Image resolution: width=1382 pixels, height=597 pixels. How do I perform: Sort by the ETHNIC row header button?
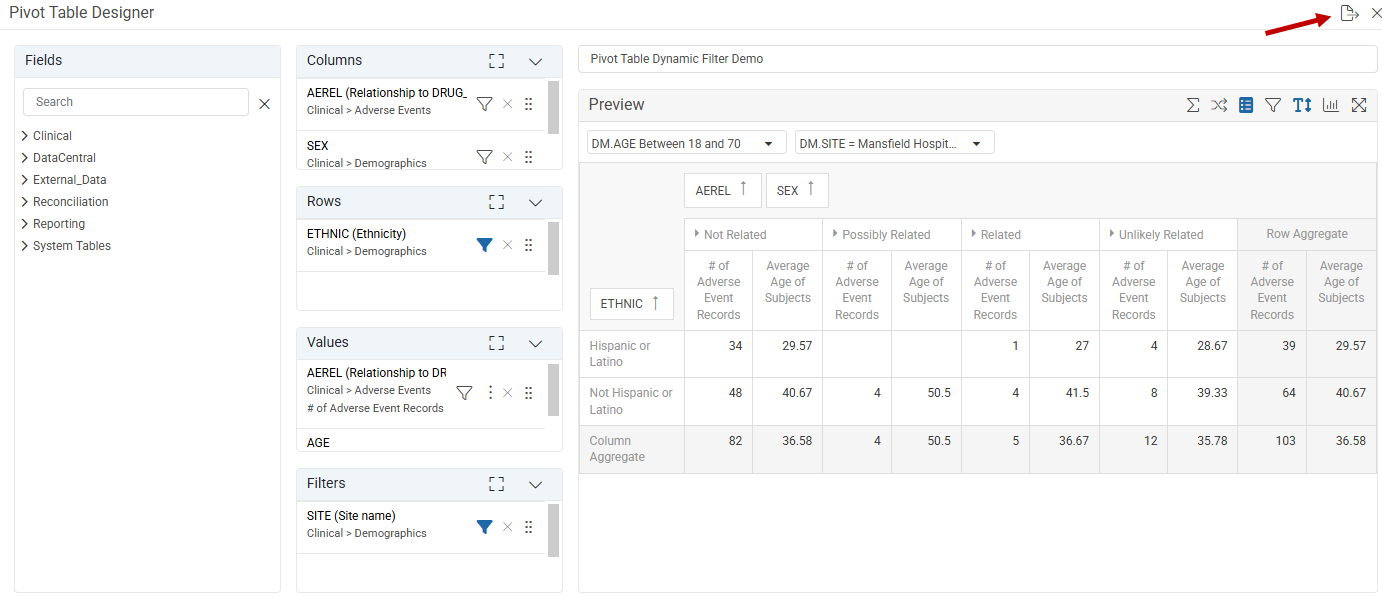click(632, 304)
